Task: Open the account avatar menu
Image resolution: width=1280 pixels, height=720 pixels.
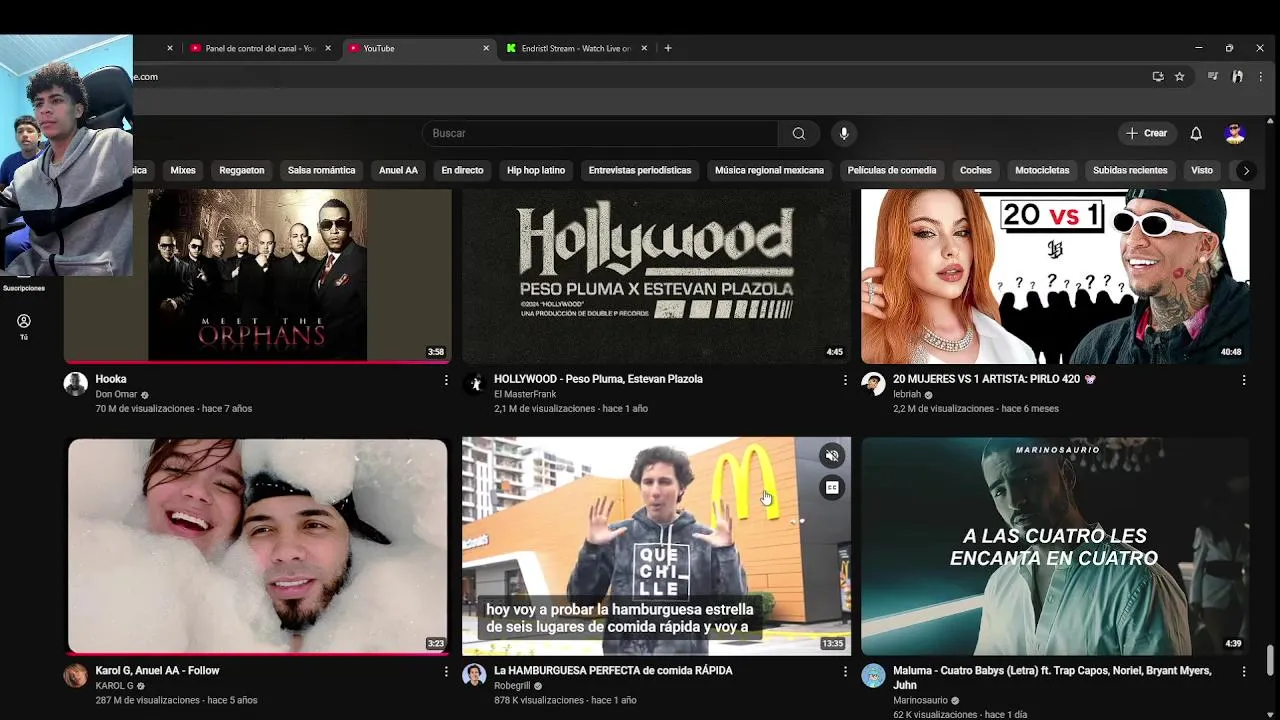Action: pos(1235,133)
